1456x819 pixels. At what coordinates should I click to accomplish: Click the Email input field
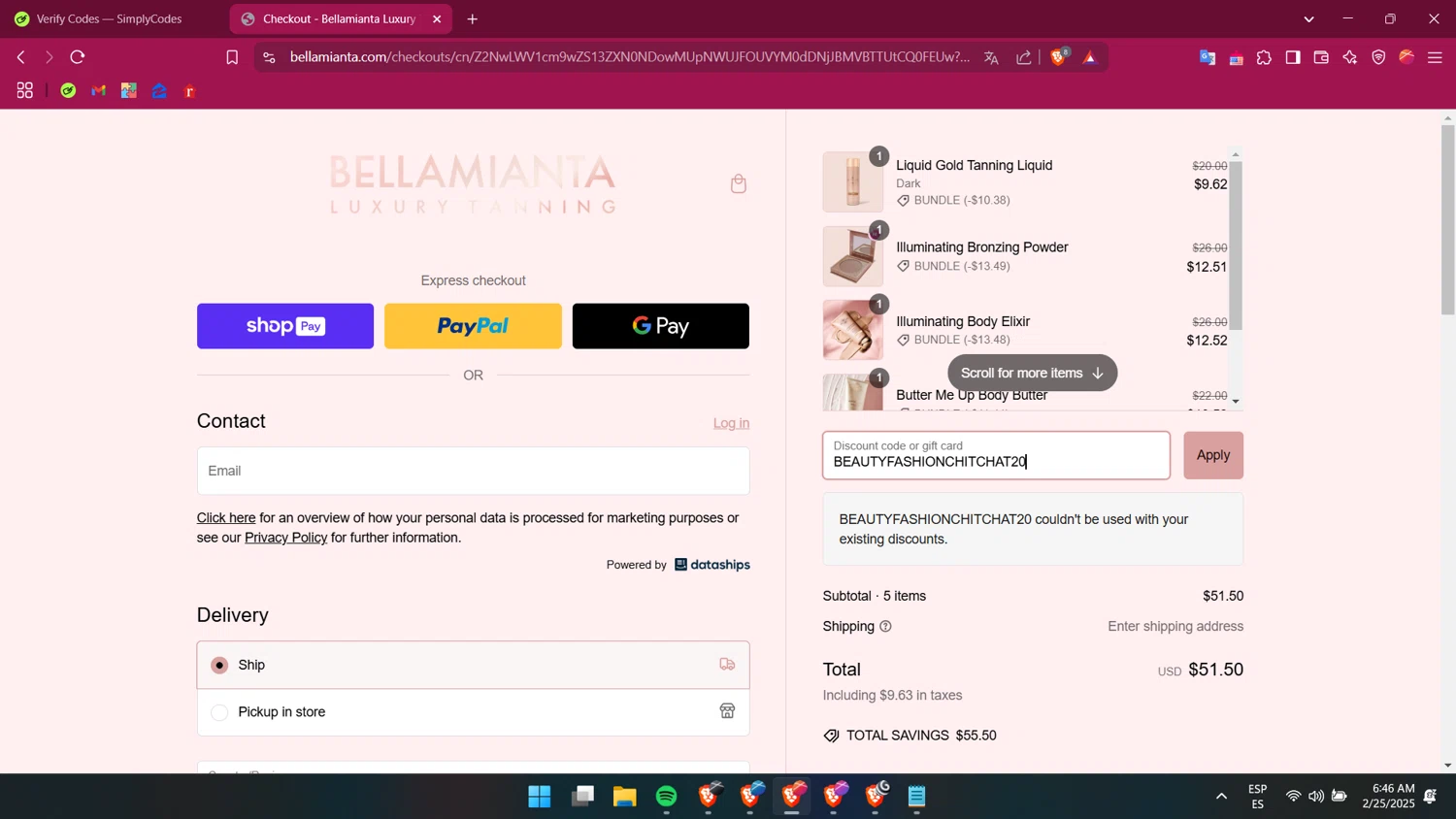click(474, 471)
